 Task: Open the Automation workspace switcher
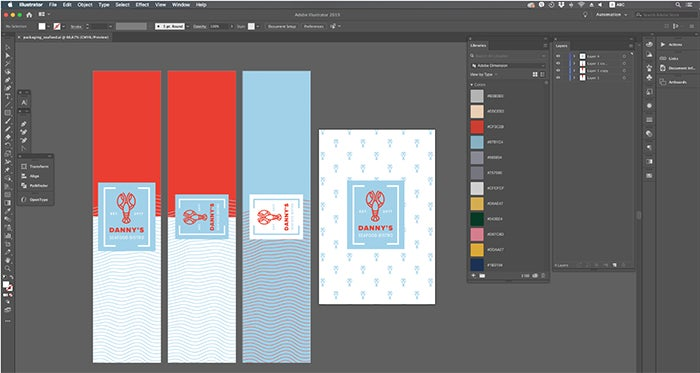coord(611,15)
